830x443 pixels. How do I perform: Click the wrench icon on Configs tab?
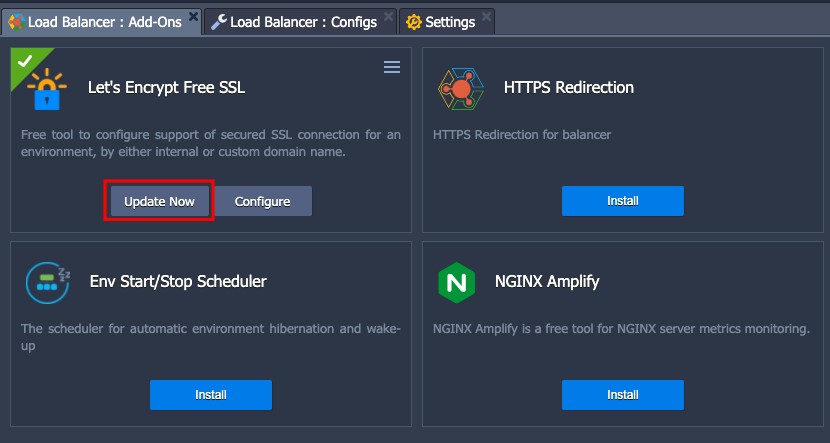pos(218,22)
